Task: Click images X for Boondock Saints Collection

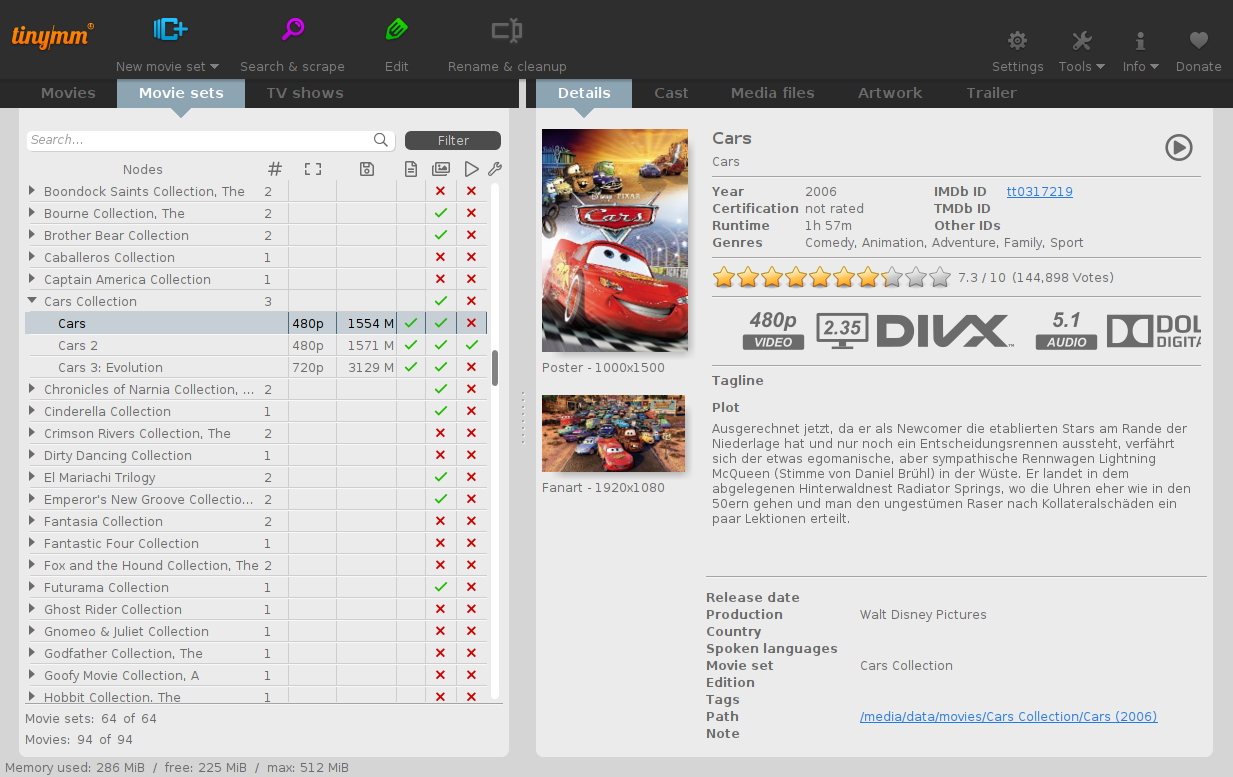Action: [x=440, y=191]
